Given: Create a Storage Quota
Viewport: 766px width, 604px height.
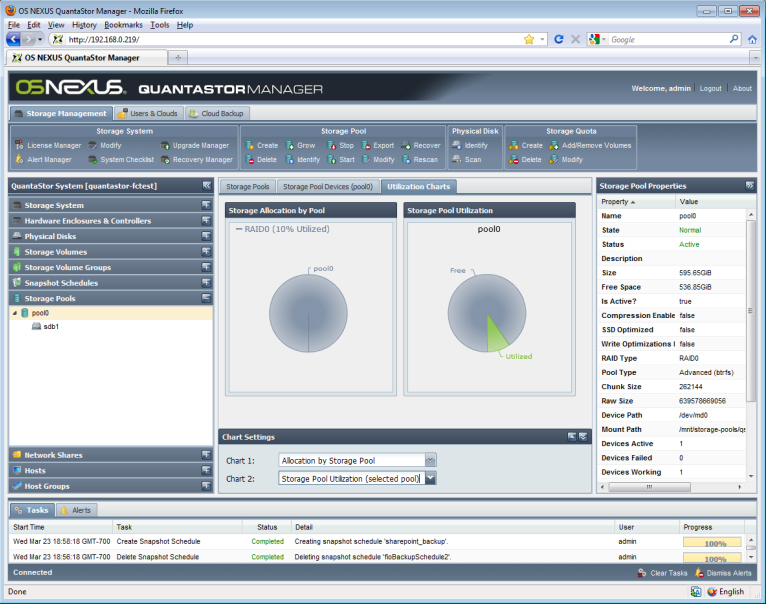Looking at the screenshot, I should (526, 146).
